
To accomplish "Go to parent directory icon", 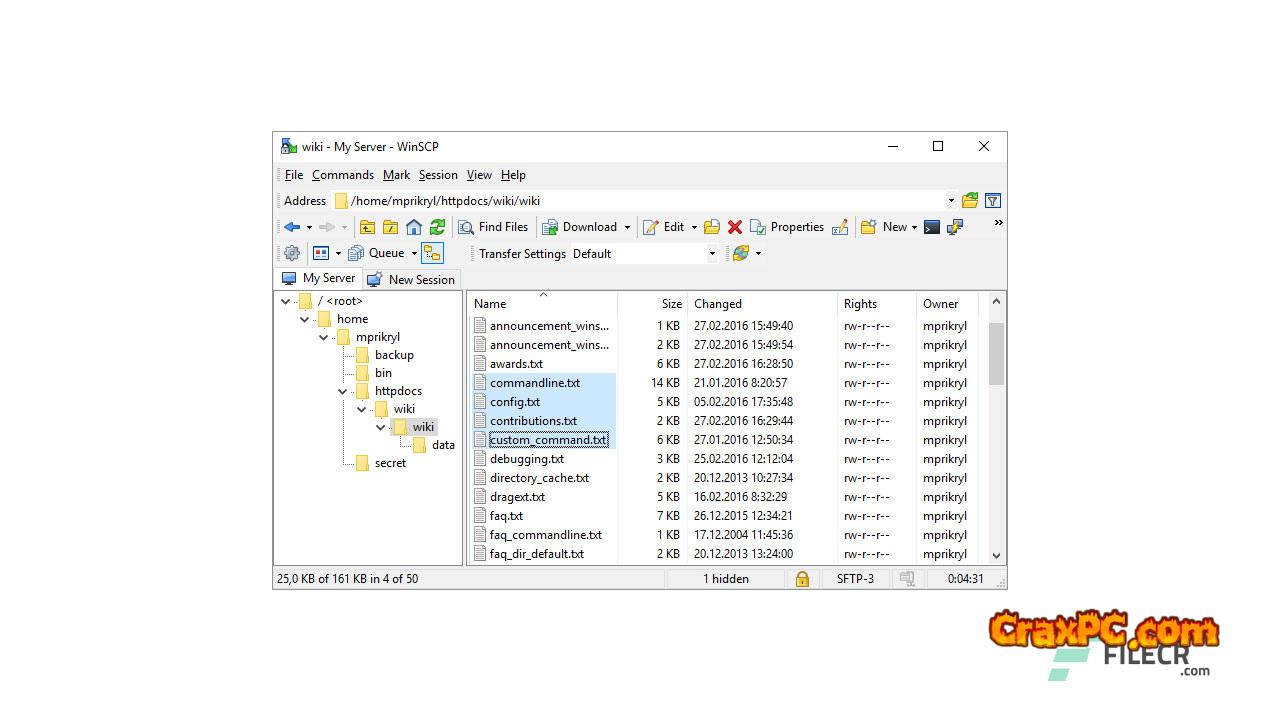I will [x=367, y=227].
